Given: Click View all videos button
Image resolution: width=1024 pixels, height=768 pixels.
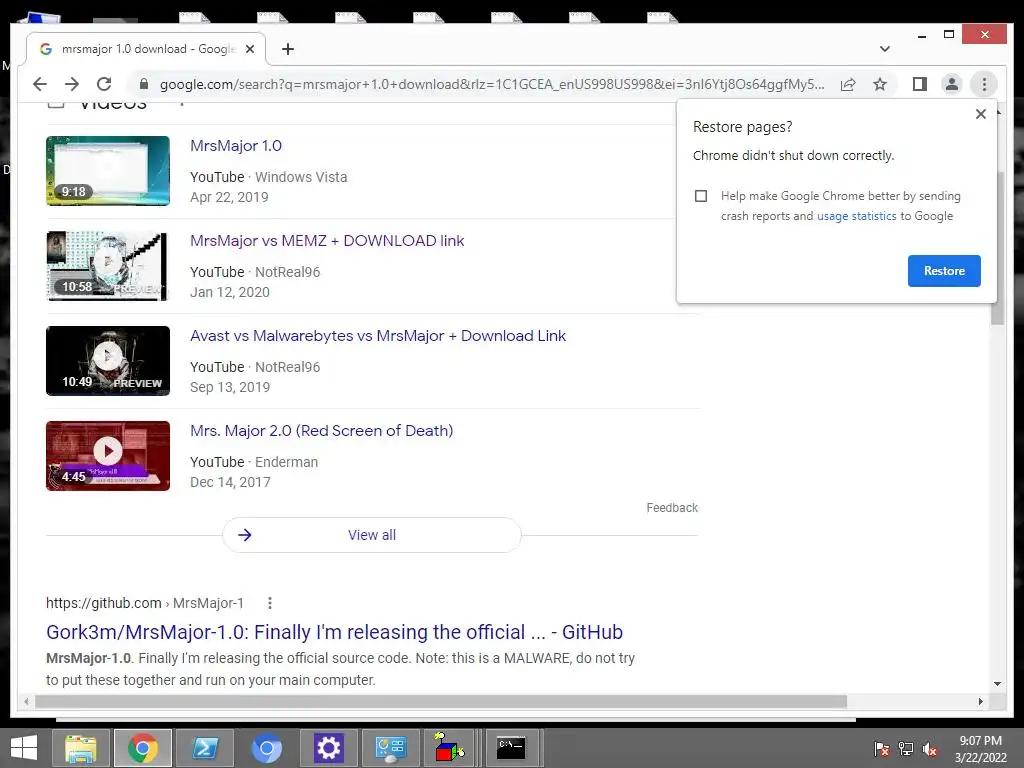Looking at the screenshot, I should pos(372,535).
